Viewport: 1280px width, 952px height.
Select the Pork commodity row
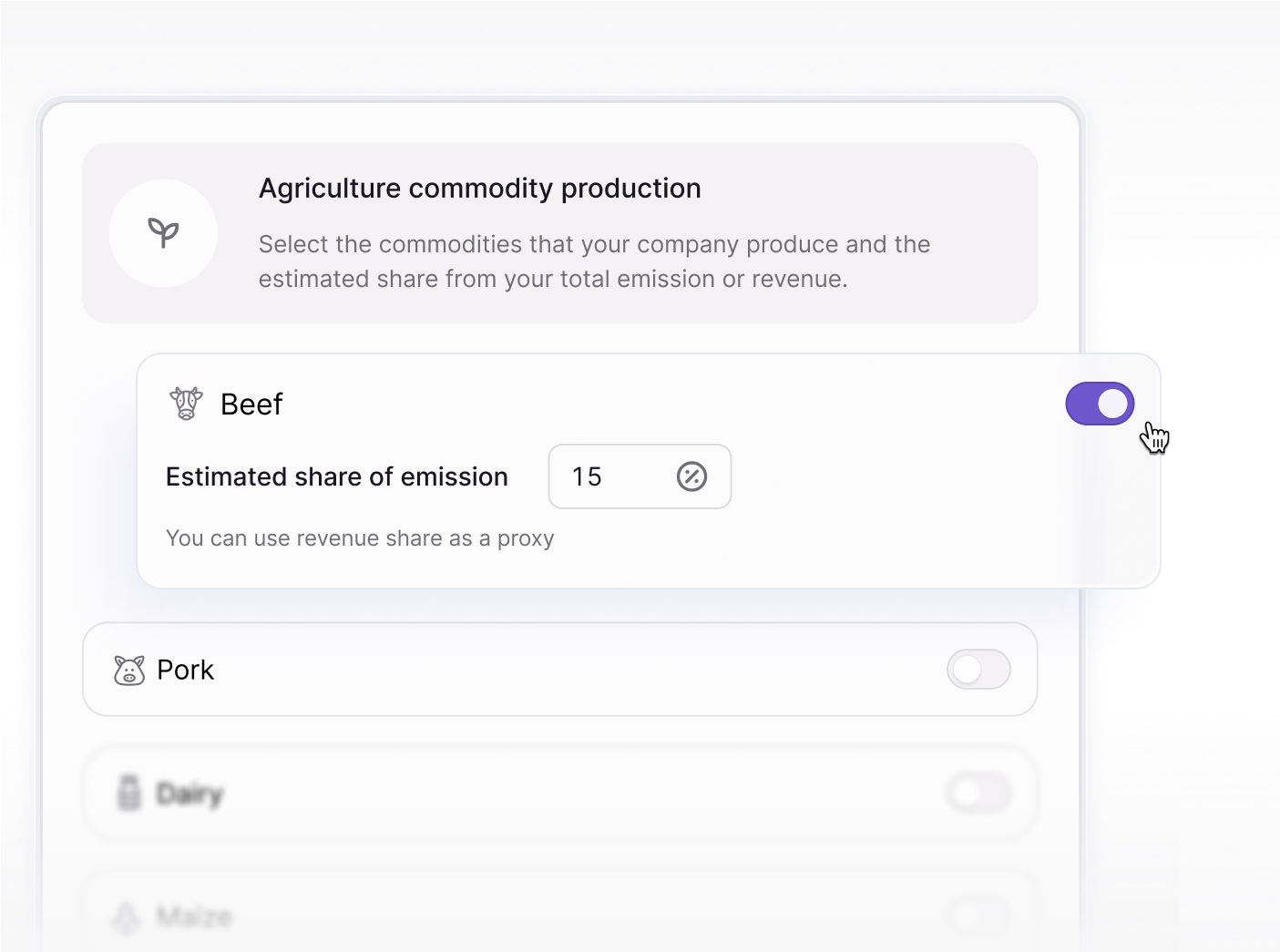(x=560, y=670)
